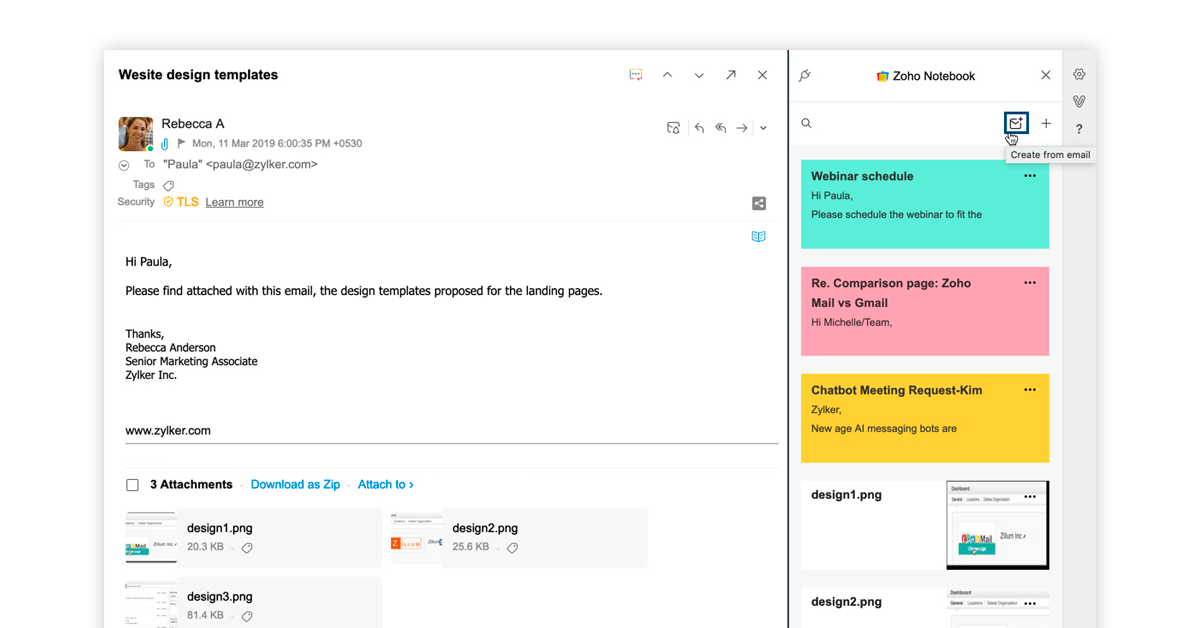Open the Webinar schedule note card
1200x628 pixels.
(925, 204)
